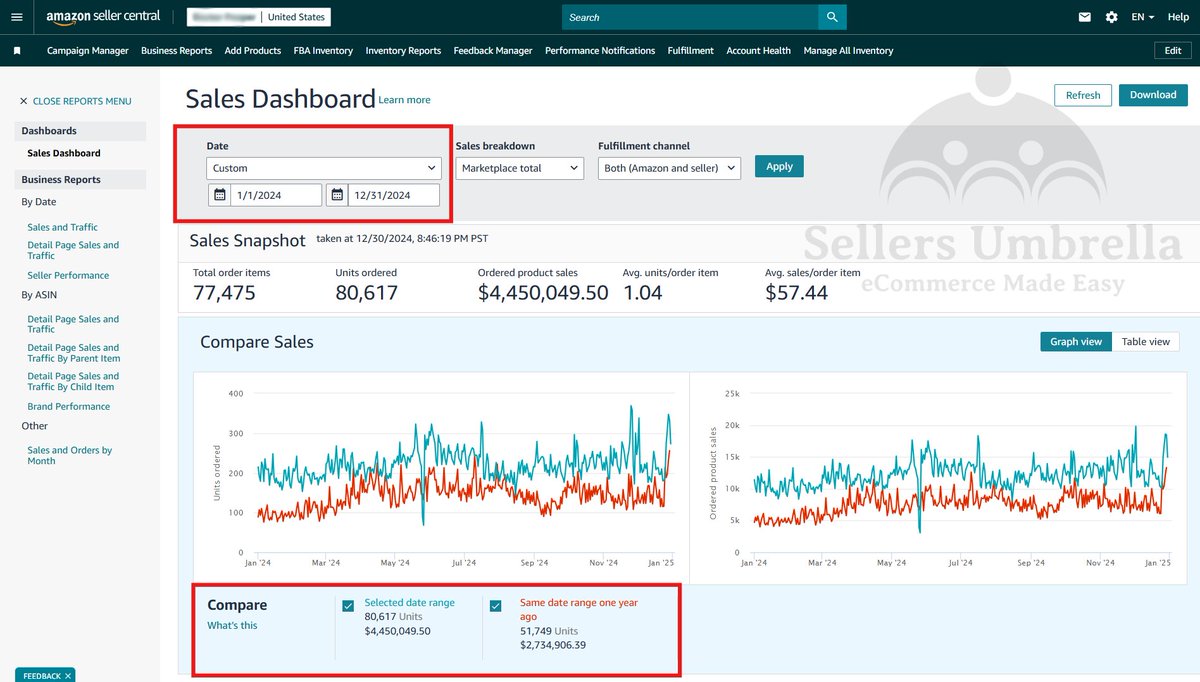Image resolution: width=1200 pixels, height=682 pixels.
Task: Open the Sales breakdown dropdown
Action: click(519, 168)
